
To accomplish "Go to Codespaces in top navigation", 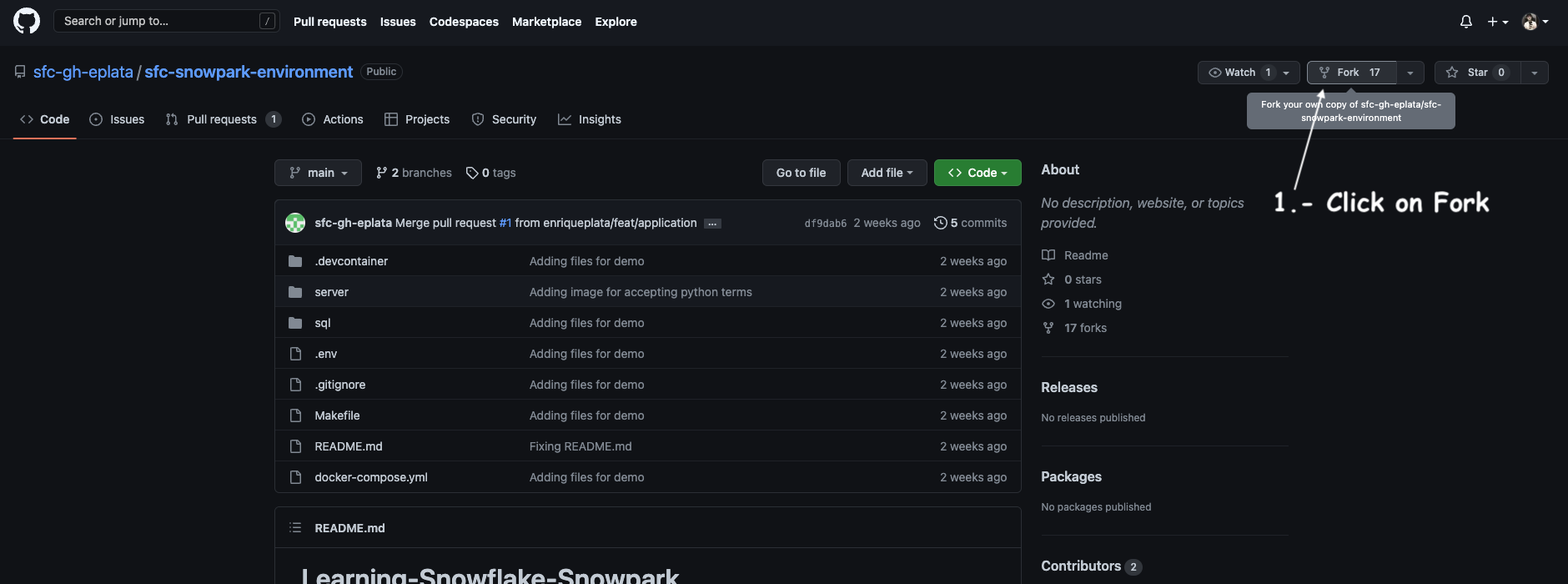I will click(x=464, y=22).
